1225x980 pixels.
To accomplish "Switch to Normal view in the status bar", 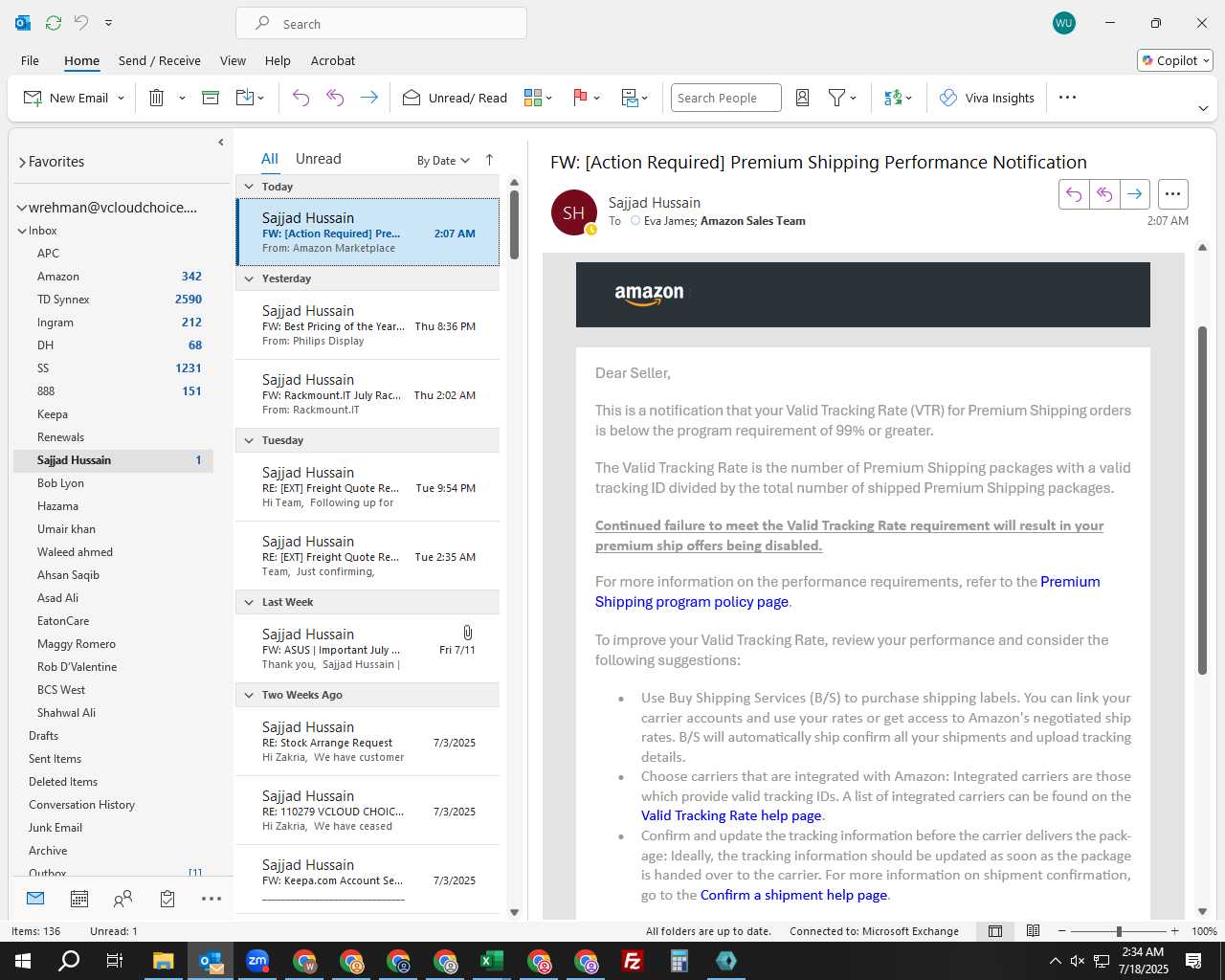I will point(995,931).
